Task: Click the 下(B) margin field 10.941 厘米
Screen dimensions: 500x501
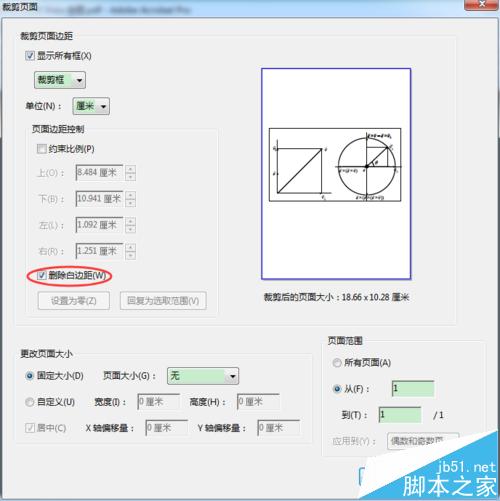Action: (99, 199)
